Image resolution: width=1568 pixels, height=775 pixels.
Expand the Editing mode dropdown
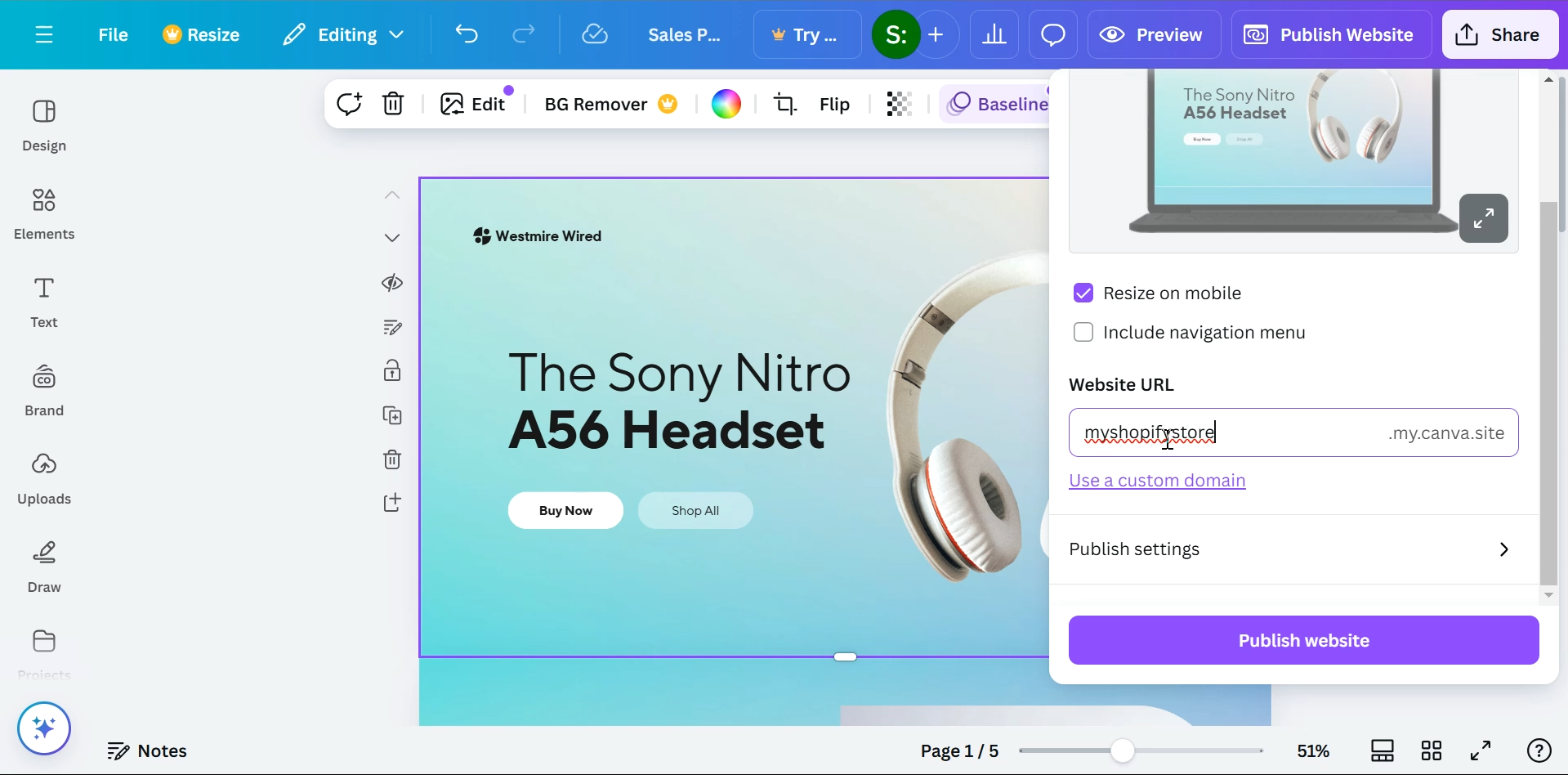click(x=343, y=34)
